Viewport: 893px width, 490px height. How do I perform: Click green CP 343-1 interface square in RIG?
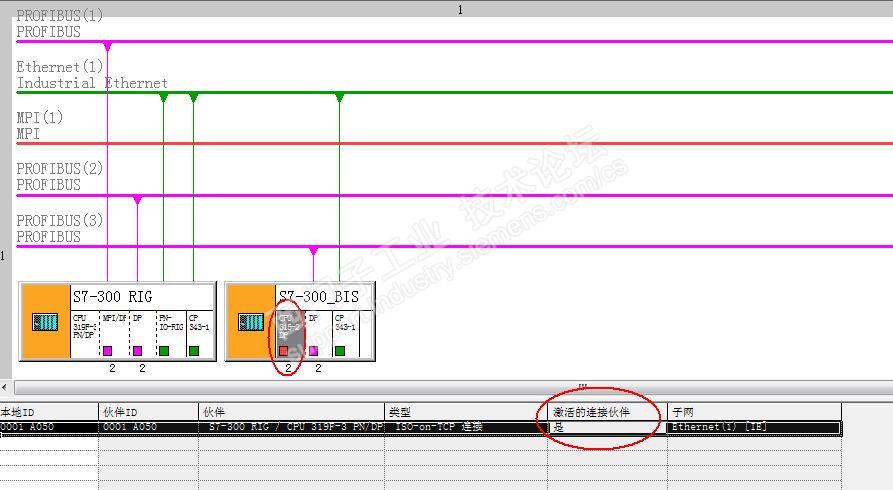(194, 351)
